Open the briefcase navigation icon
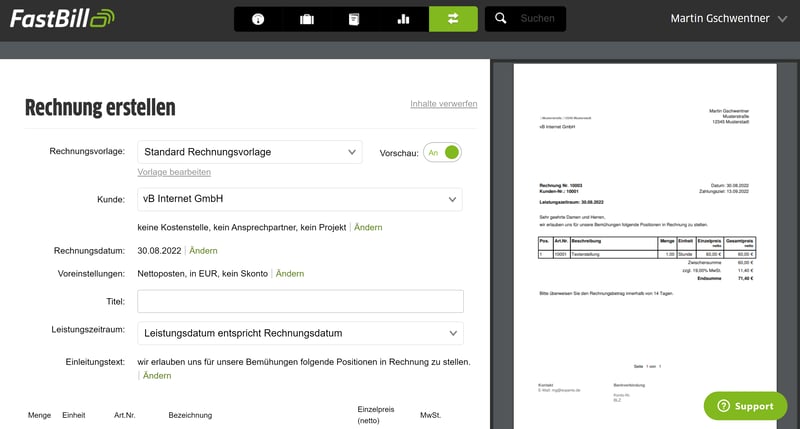This screenshot has height=429, width=800. [x=306, y=19]
